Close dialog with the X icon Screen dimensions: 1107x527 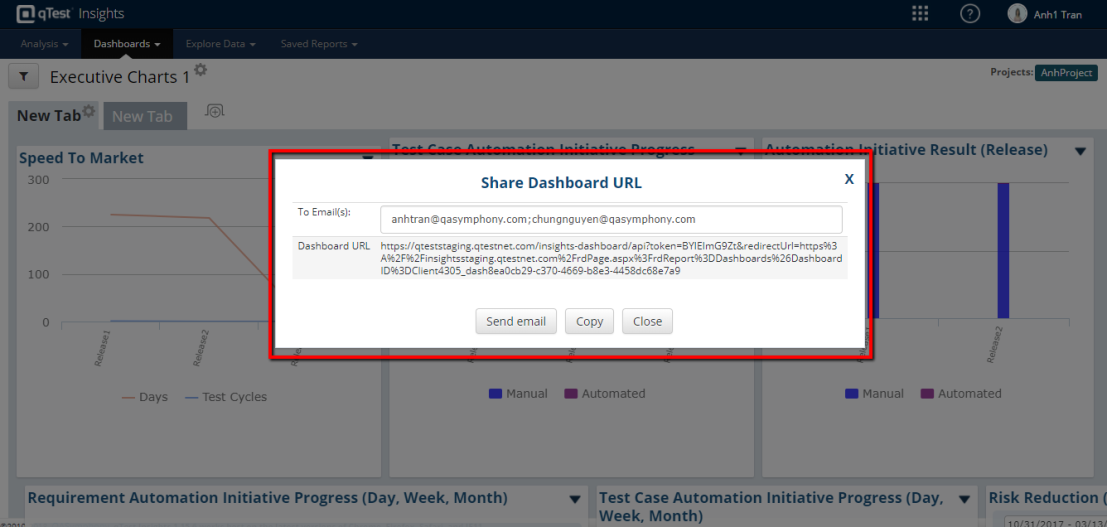[849, 179]
